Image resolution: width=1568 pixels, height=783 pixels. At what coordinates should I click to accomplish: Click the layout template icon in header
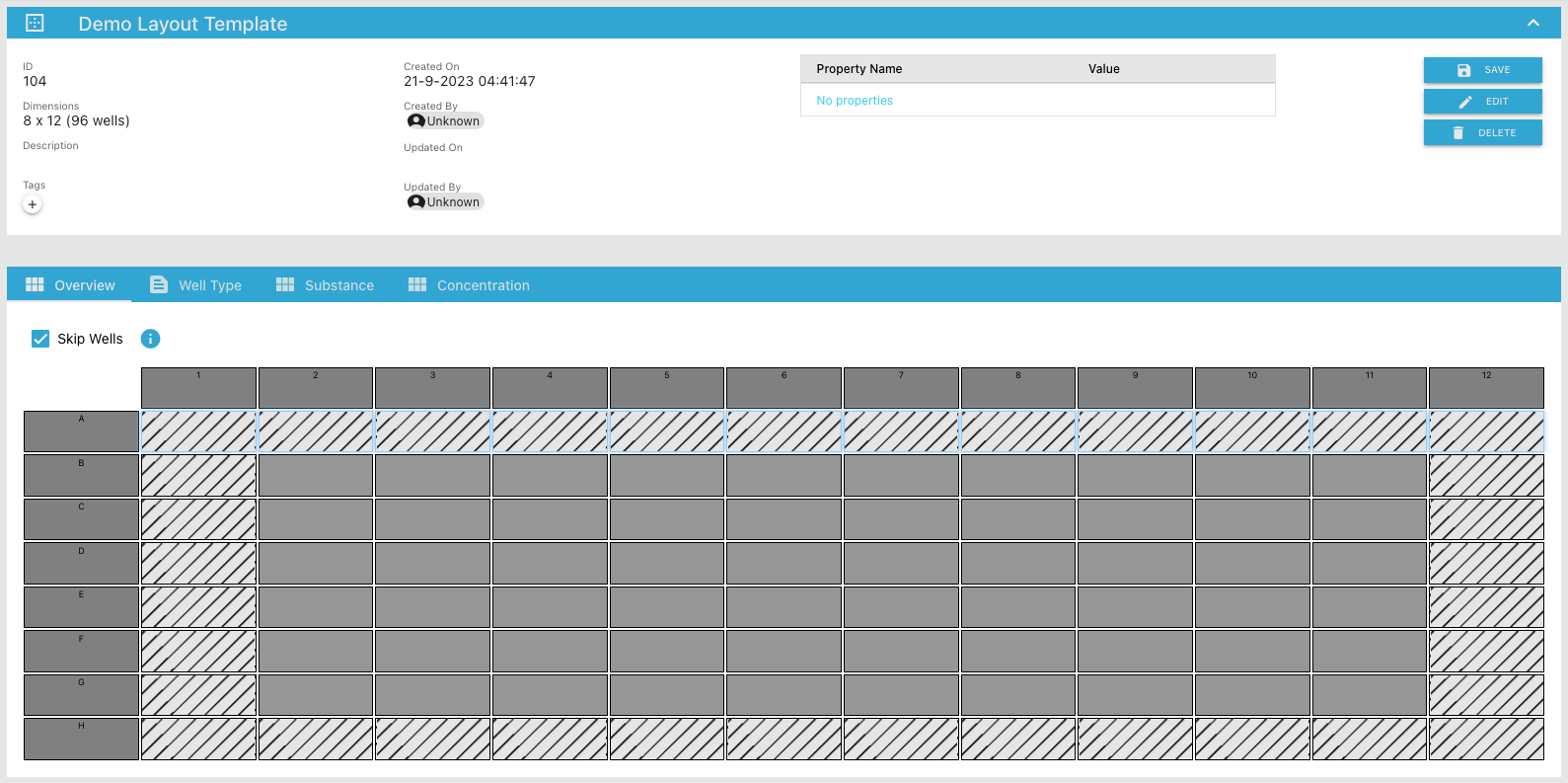[x=35, y=23]
